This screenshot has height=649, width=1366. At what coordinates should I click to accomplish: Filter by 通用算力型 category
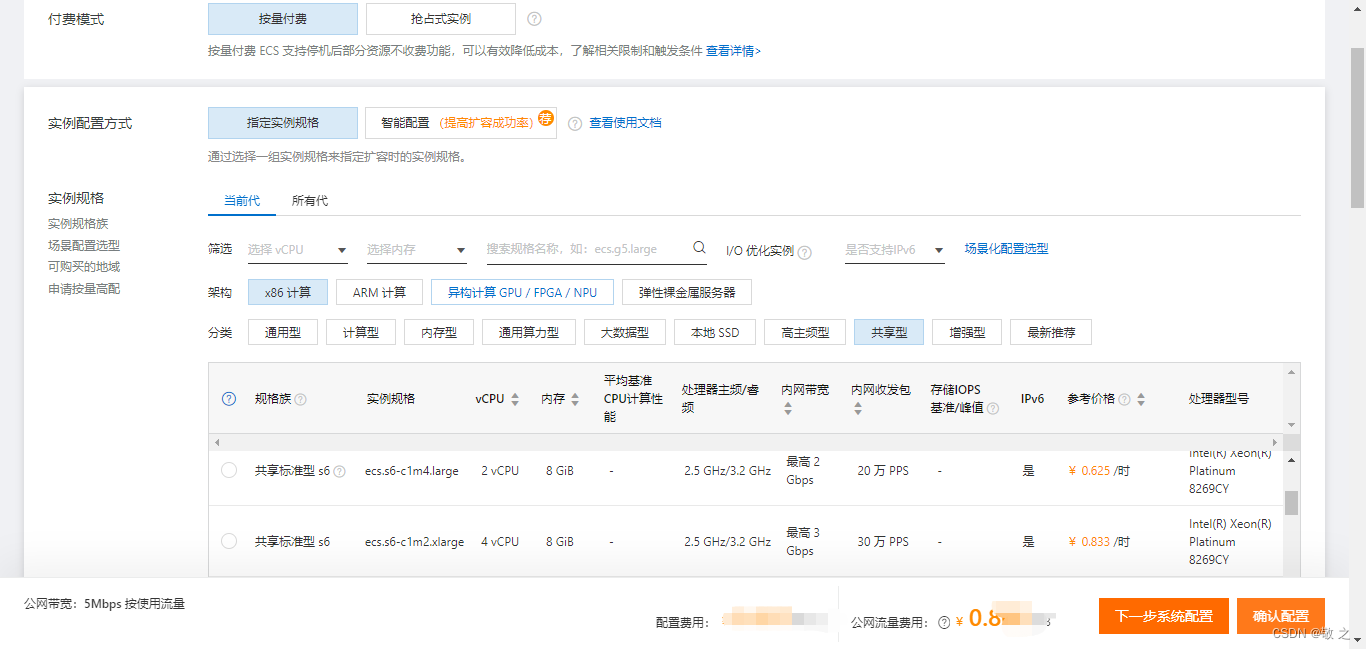point(529,333)
